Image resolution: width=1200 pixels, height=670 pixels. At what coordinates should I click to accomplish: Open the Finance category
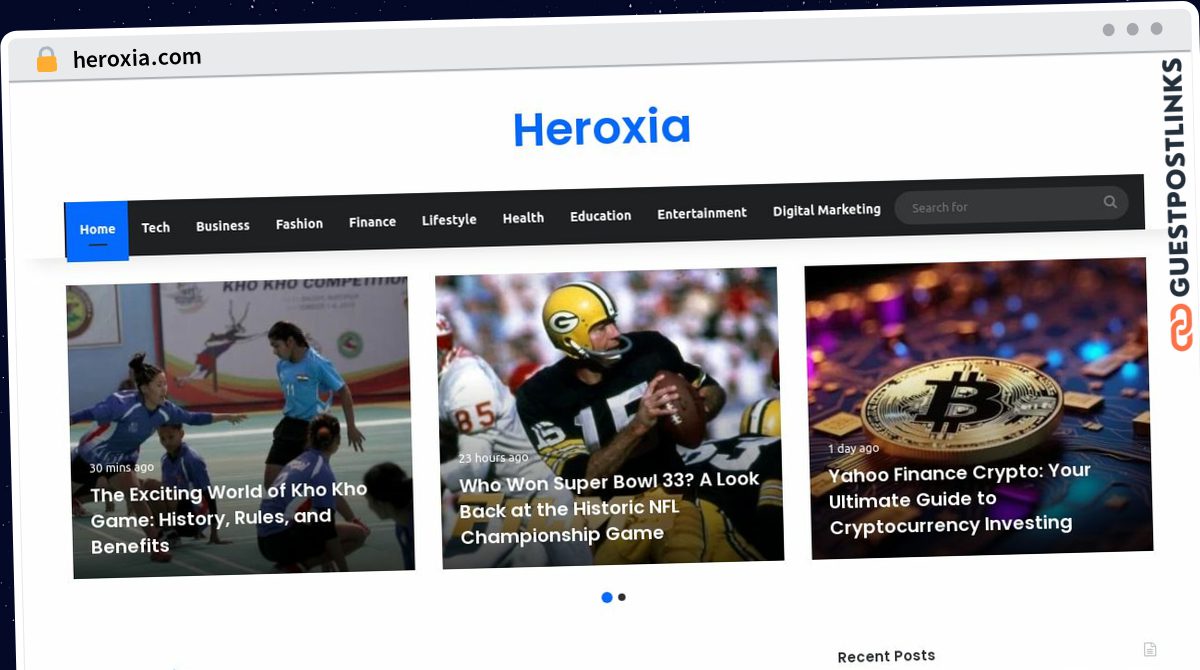pos(372,222)
